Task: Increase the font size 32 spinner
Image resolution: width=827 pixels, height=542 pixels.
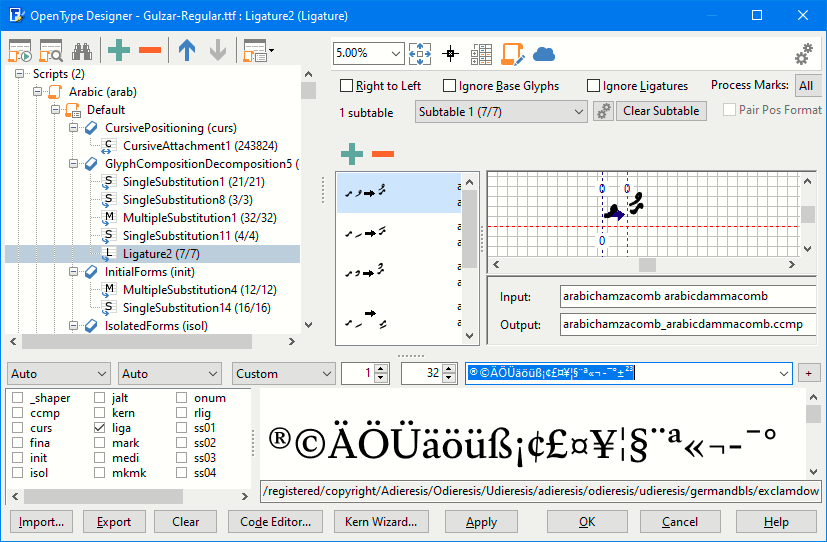Action: pos(449,369)
